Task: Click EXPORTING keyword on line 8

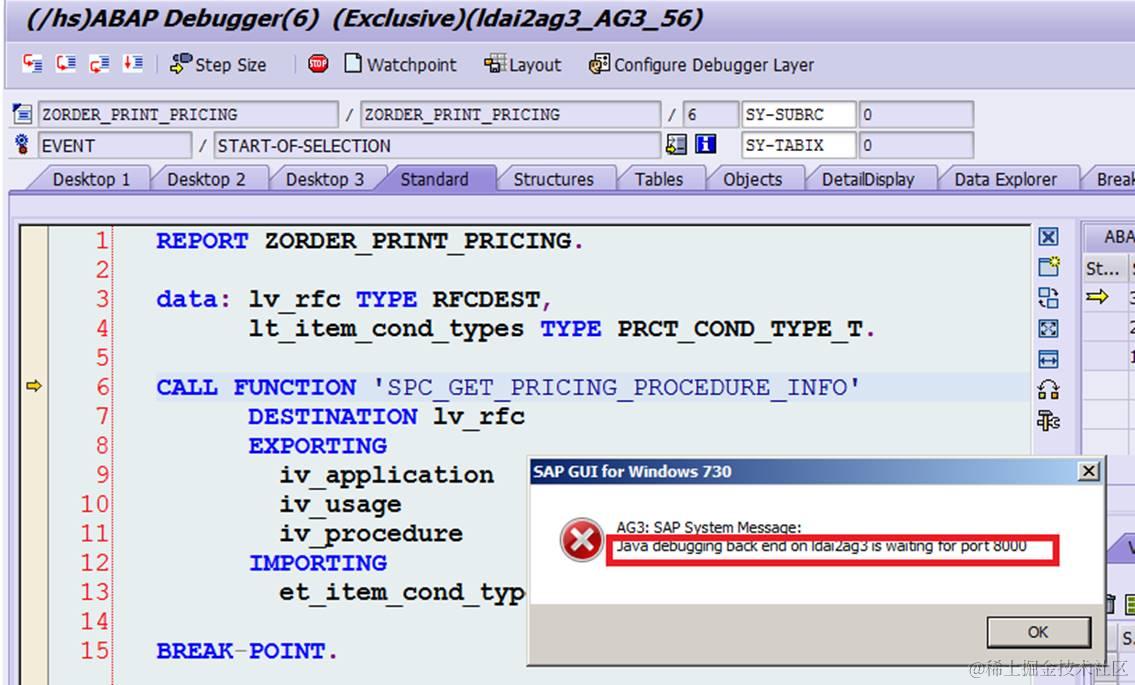Action: click(x=317, y=445)
